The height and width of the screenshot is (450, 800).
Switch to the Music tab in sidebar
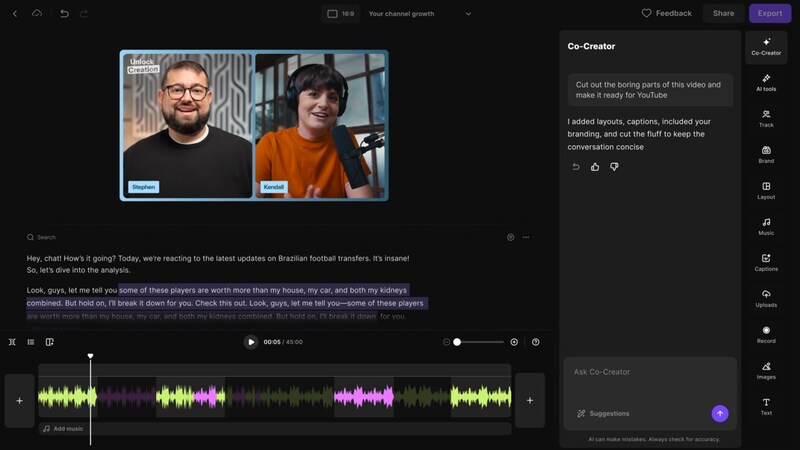(766, 226)
